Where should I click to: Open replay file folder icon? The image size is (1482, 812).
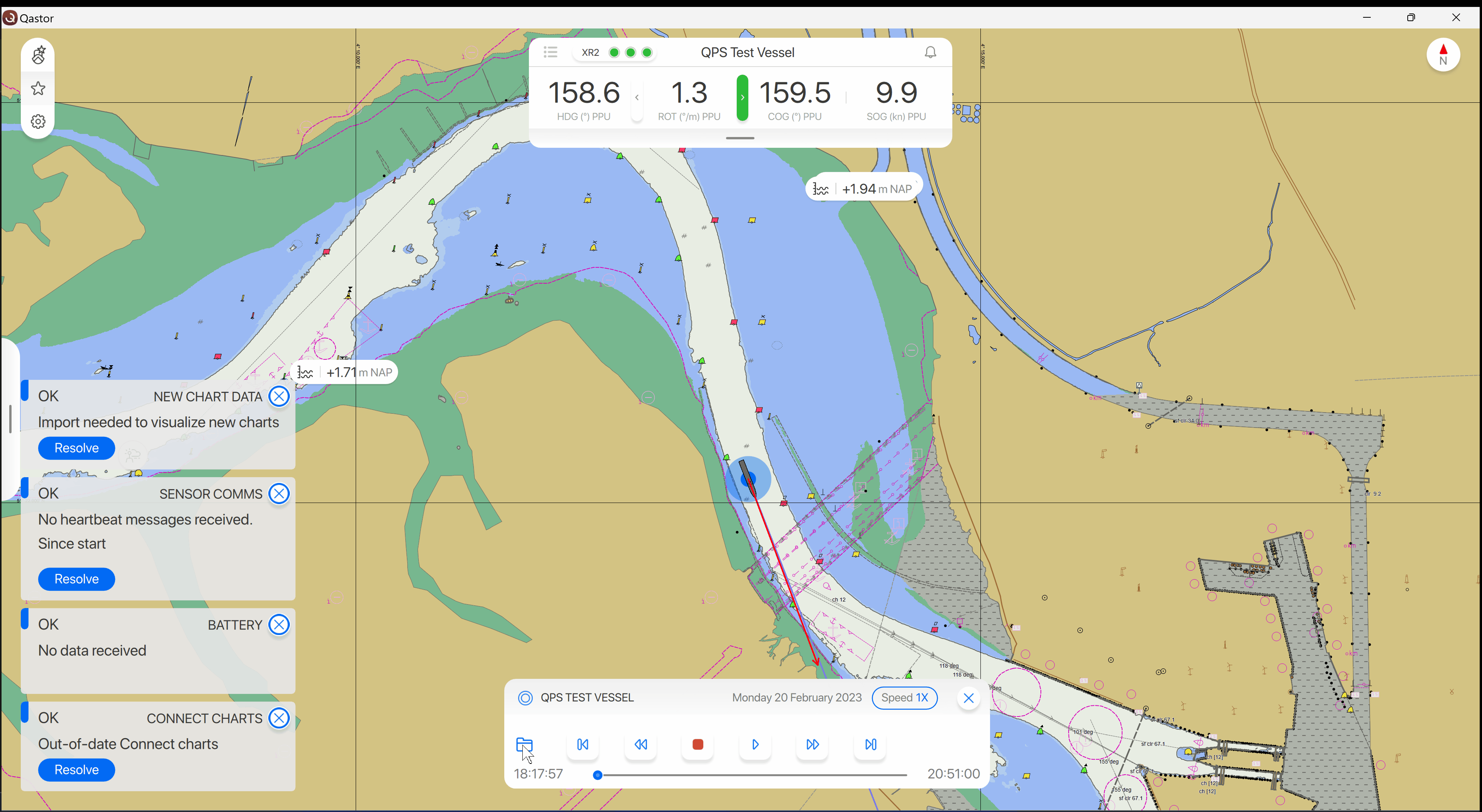click(x=524, y=744)
